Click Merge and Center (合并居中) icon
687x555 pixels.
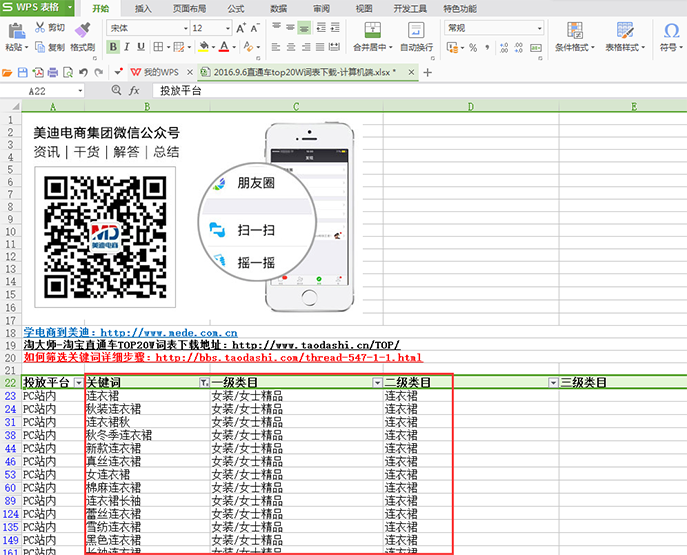point(373,30)
